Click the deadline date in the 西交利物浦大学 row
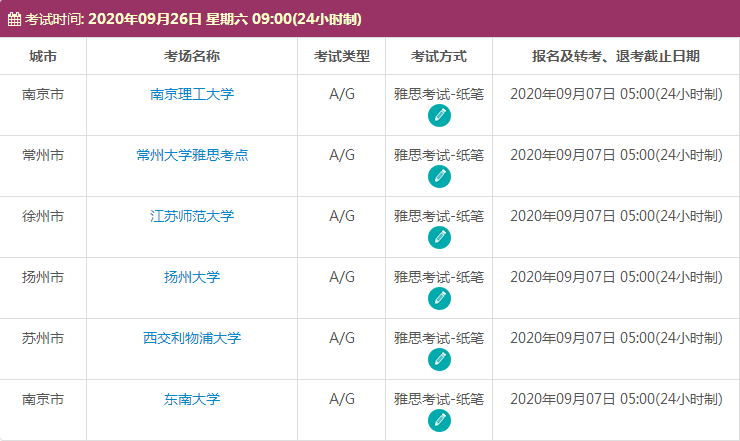Image resolution: width=740 pixels, height=441 pixels. 616,338
